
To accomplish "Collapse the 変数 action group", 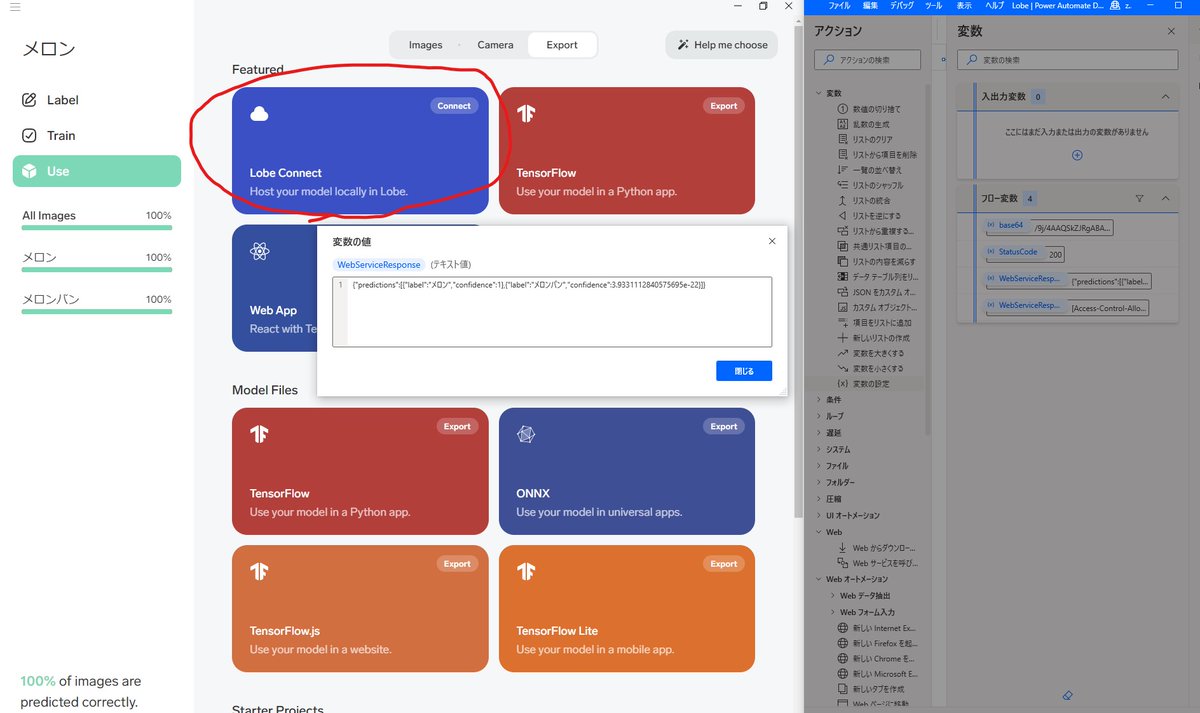I will [819, 93].
